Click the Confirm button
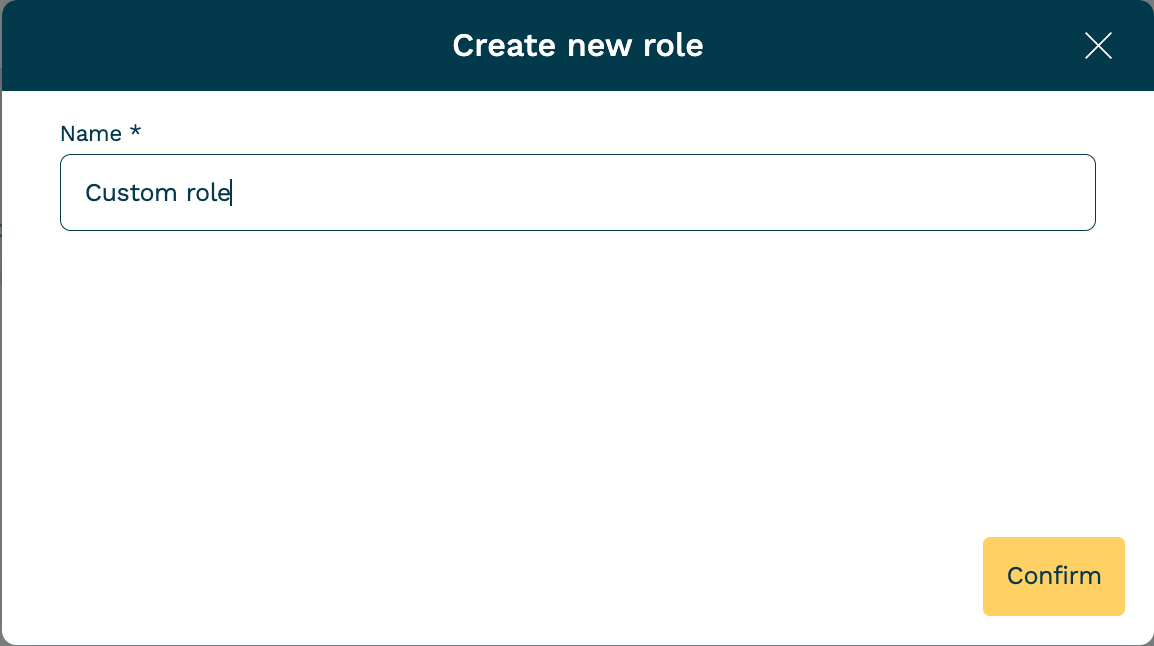The height and width of the screenshot is (646, 1154). click(x=1053, y=576)
